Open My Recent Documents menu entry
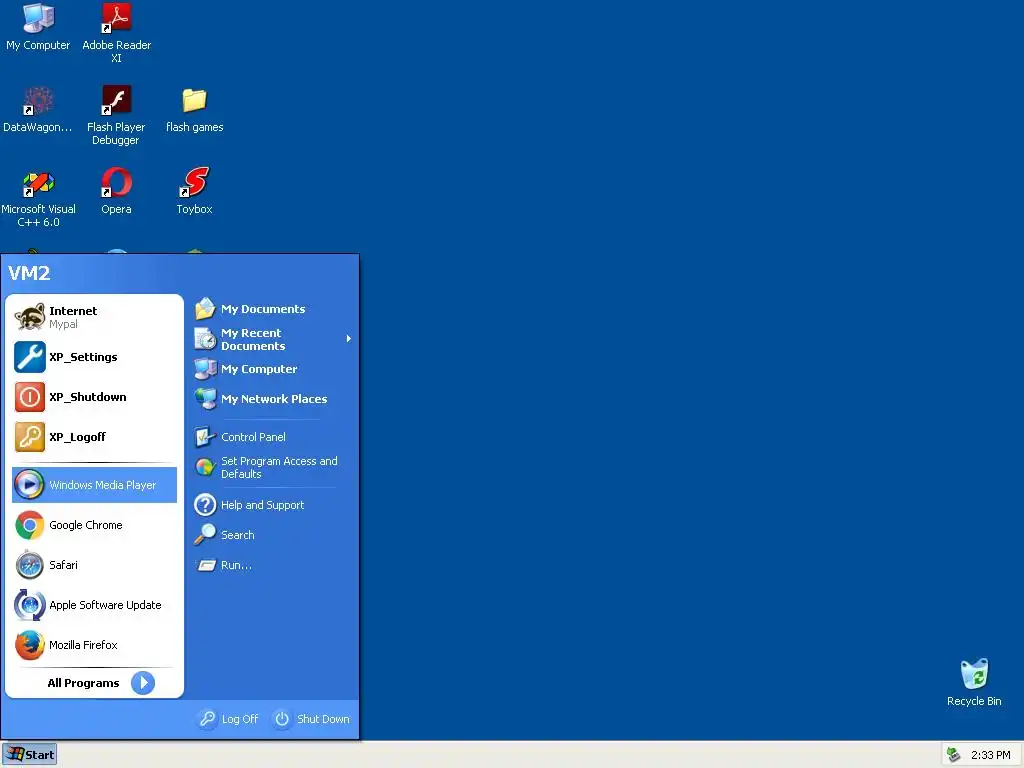Screen dimensions: 1024x768 pos(273,339)
